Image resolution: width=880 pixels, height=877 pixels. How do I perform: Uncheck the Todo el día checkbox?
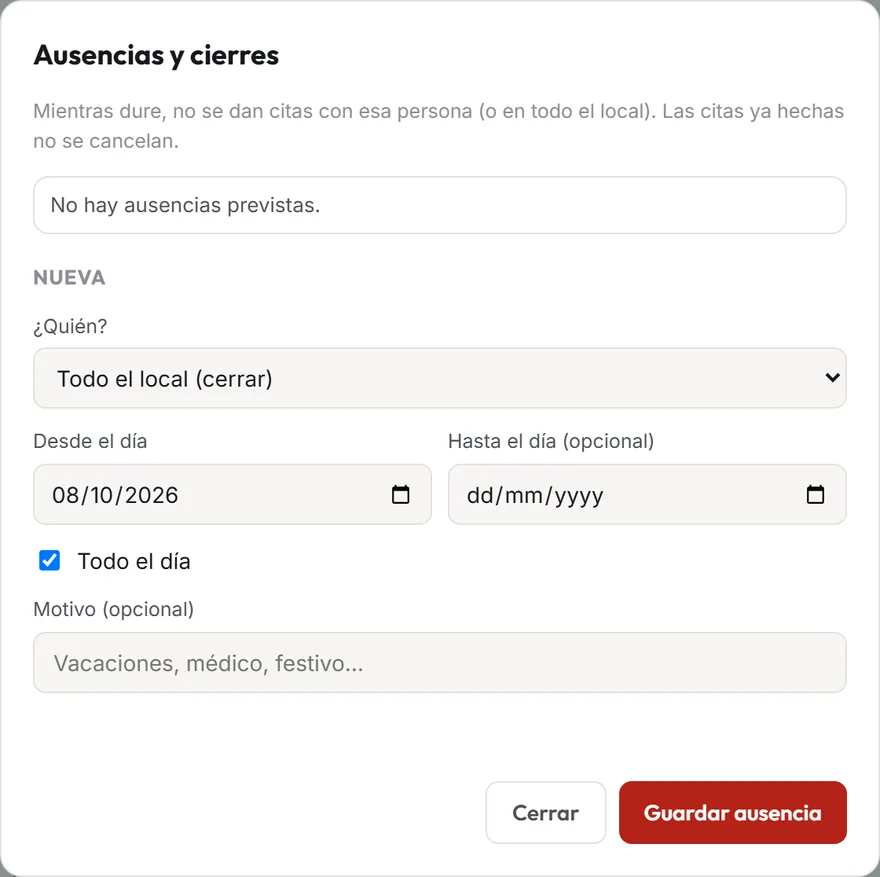[49, 560]
